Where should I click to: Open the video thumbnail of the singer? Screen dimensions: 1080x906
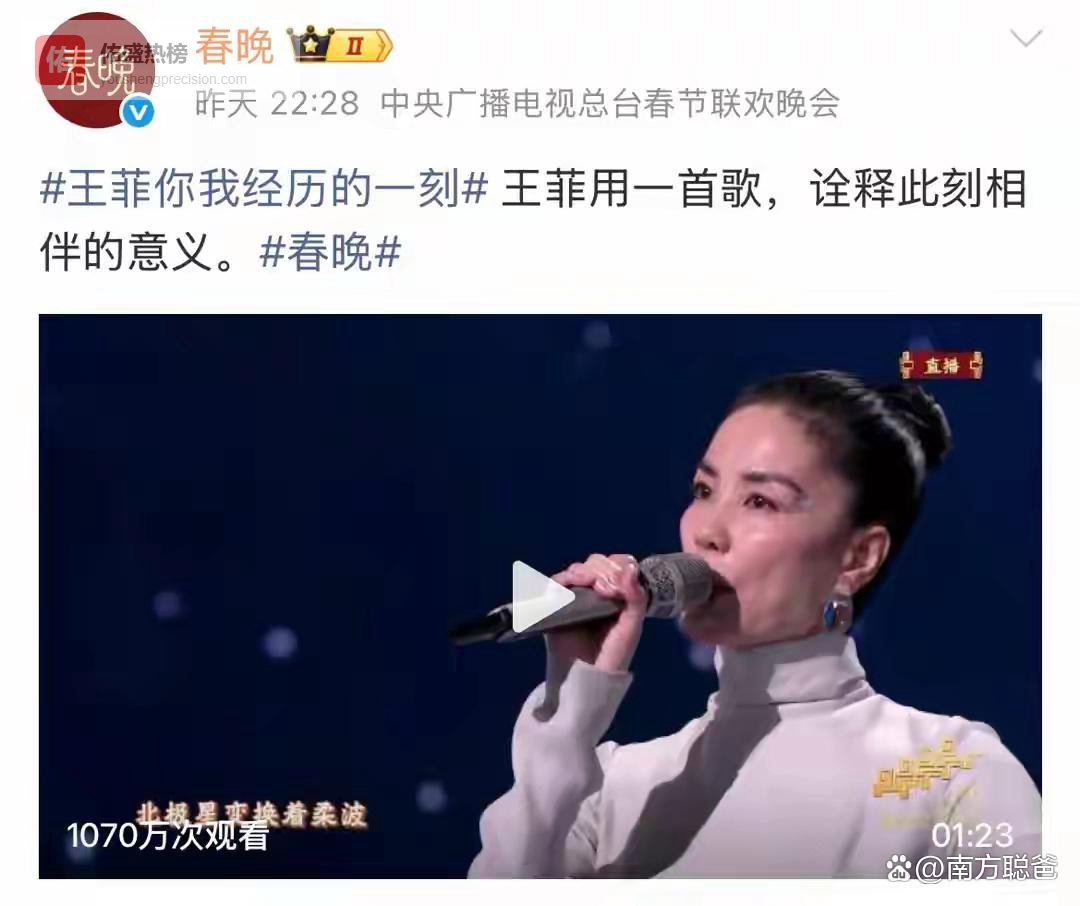[x=540, y=596]
